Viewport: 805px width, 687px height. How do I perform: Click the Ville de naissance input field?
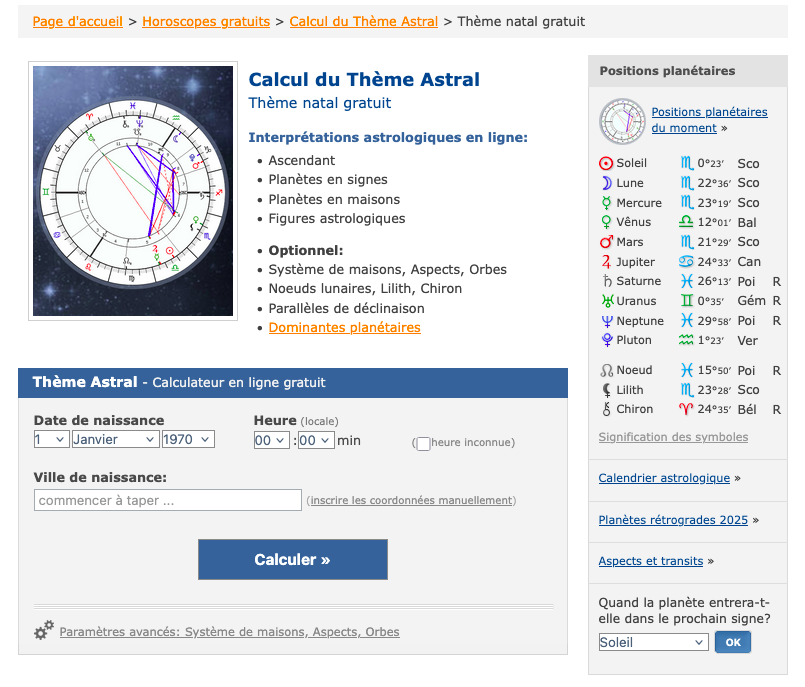pyautogui.click(x=167, y=499)
